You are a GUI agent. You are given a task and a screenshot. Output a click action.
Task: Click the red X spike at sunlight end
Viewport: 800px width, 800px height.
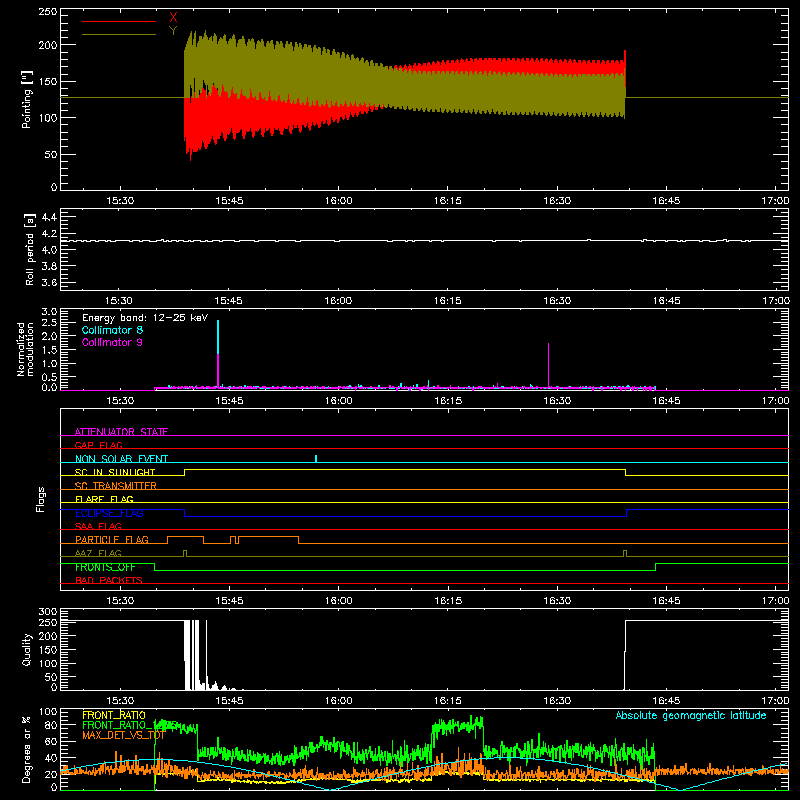pos(625,62)
